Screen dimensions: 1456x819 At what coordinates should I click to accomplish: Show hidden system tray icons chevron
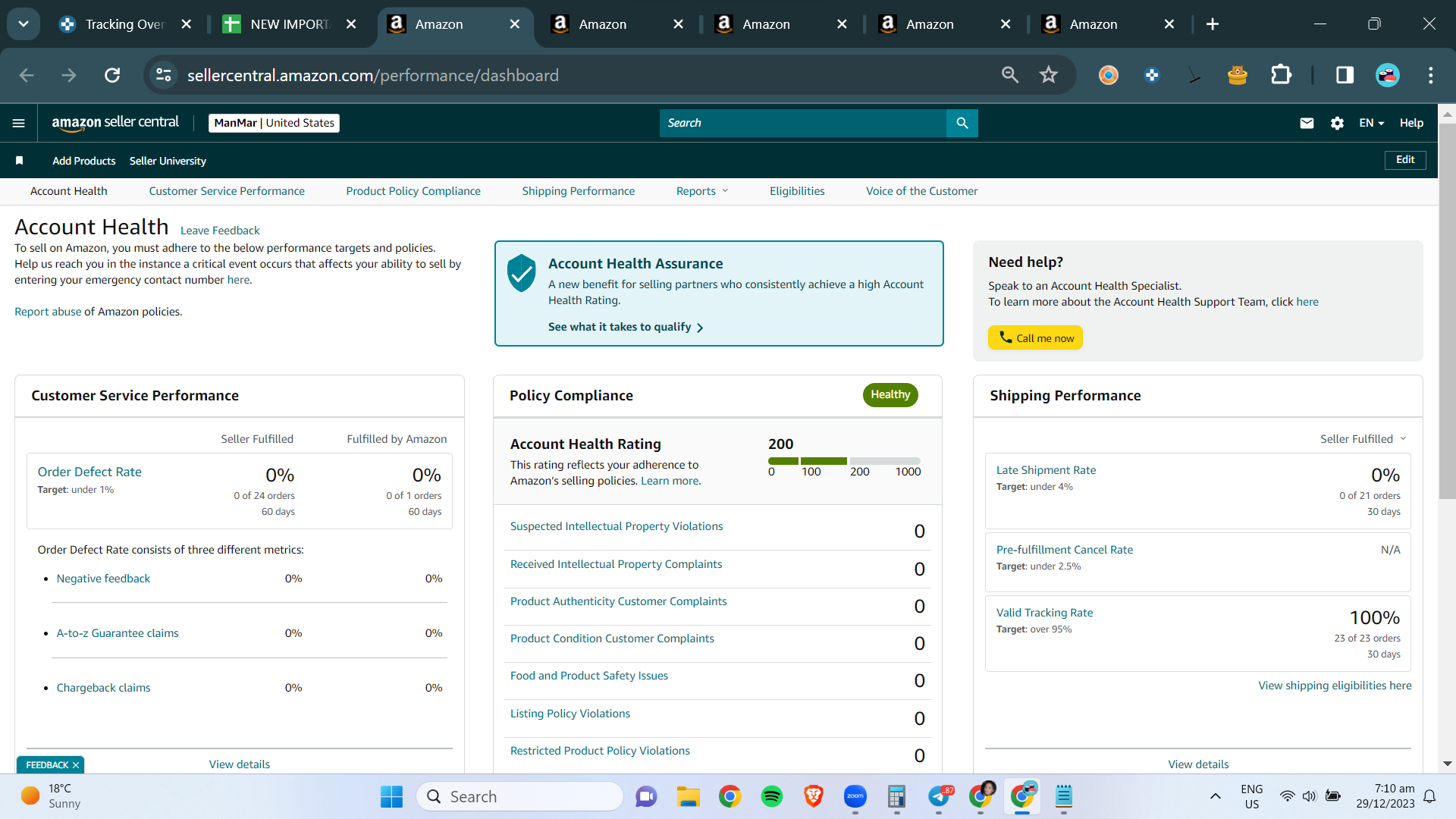[x=1215, y=796]
